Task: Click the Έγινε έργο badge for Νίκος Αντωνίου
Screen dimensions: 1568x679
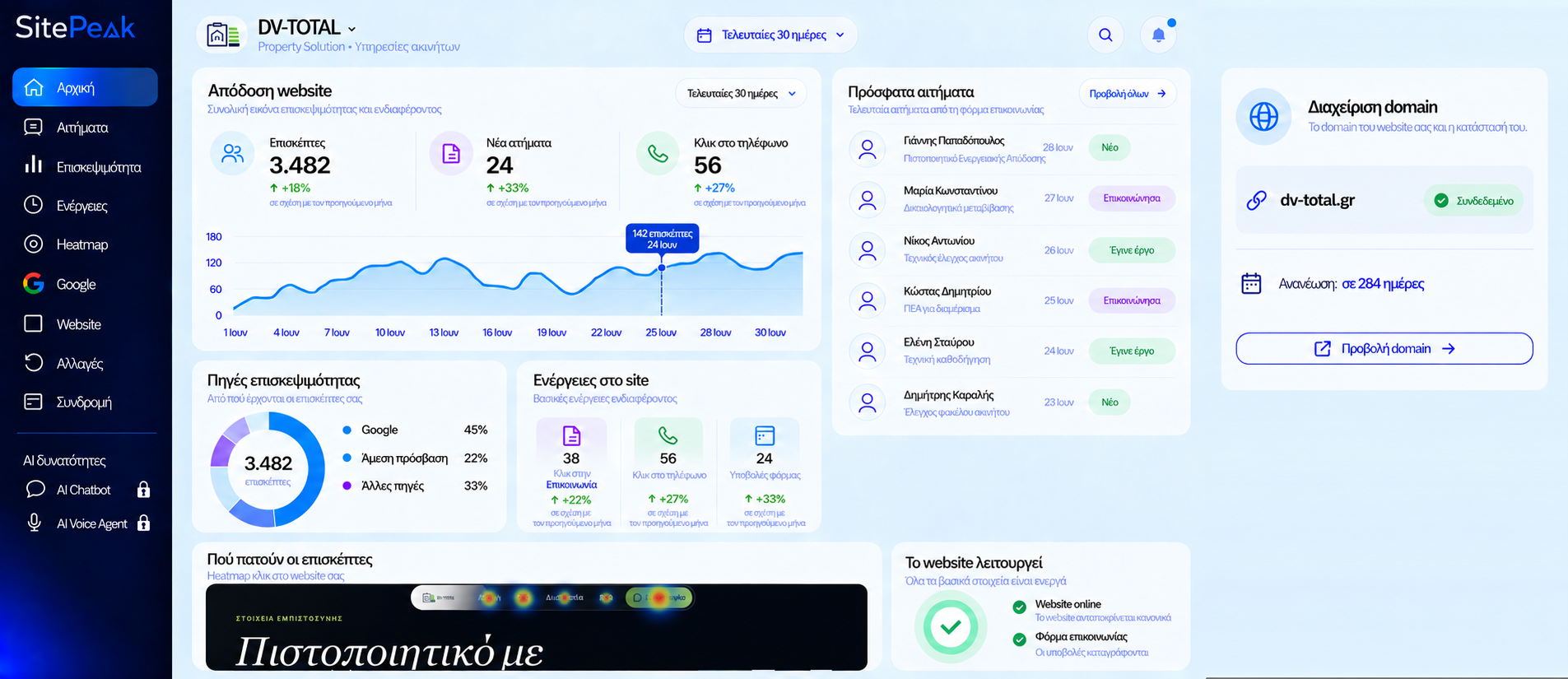Action: (1132, 250)
